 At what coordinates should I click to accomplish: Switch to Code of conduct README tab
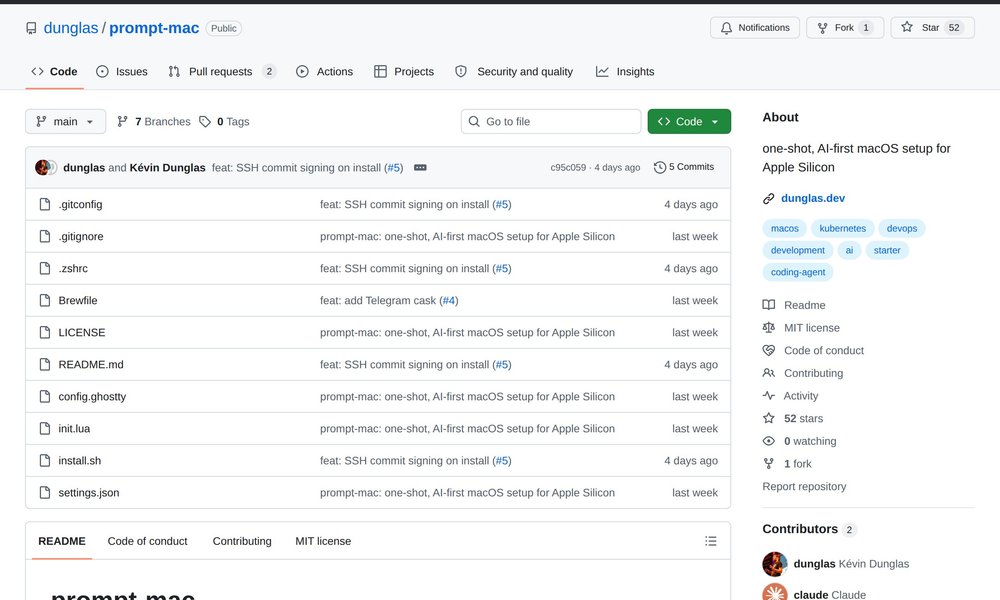(x=147, y=541)
